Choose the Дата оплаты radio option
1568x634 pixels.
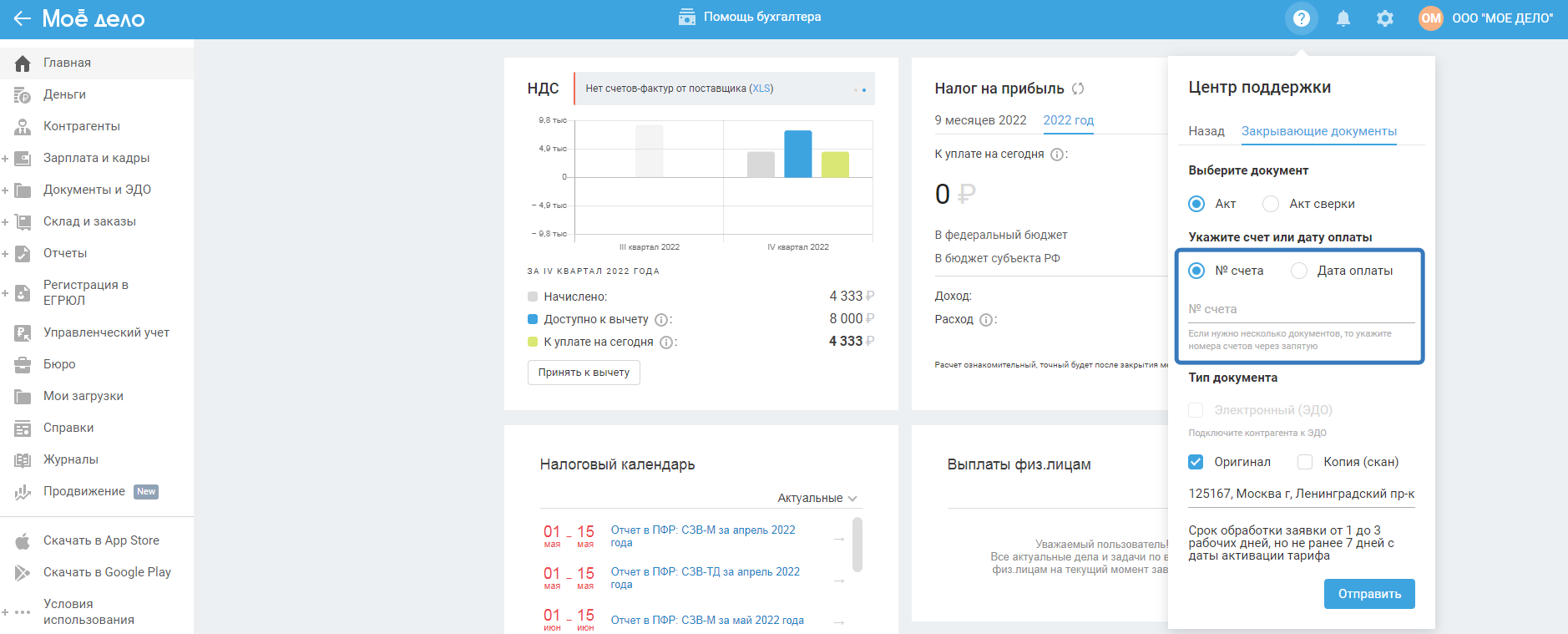click(x=1298, y=271)
